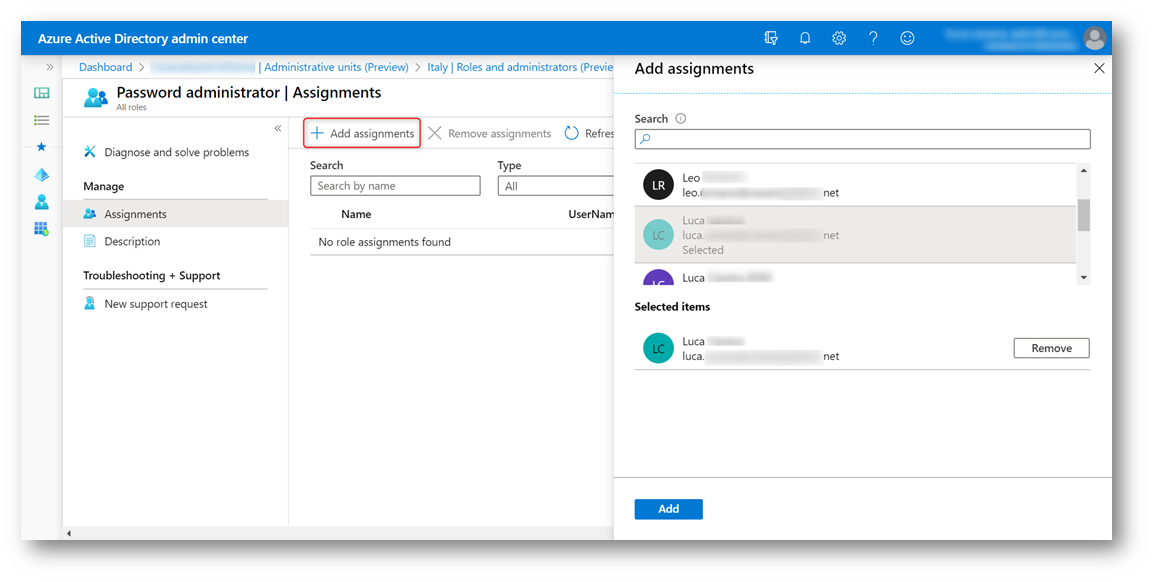Open the Azure Active Directory diamond icon

42,174
